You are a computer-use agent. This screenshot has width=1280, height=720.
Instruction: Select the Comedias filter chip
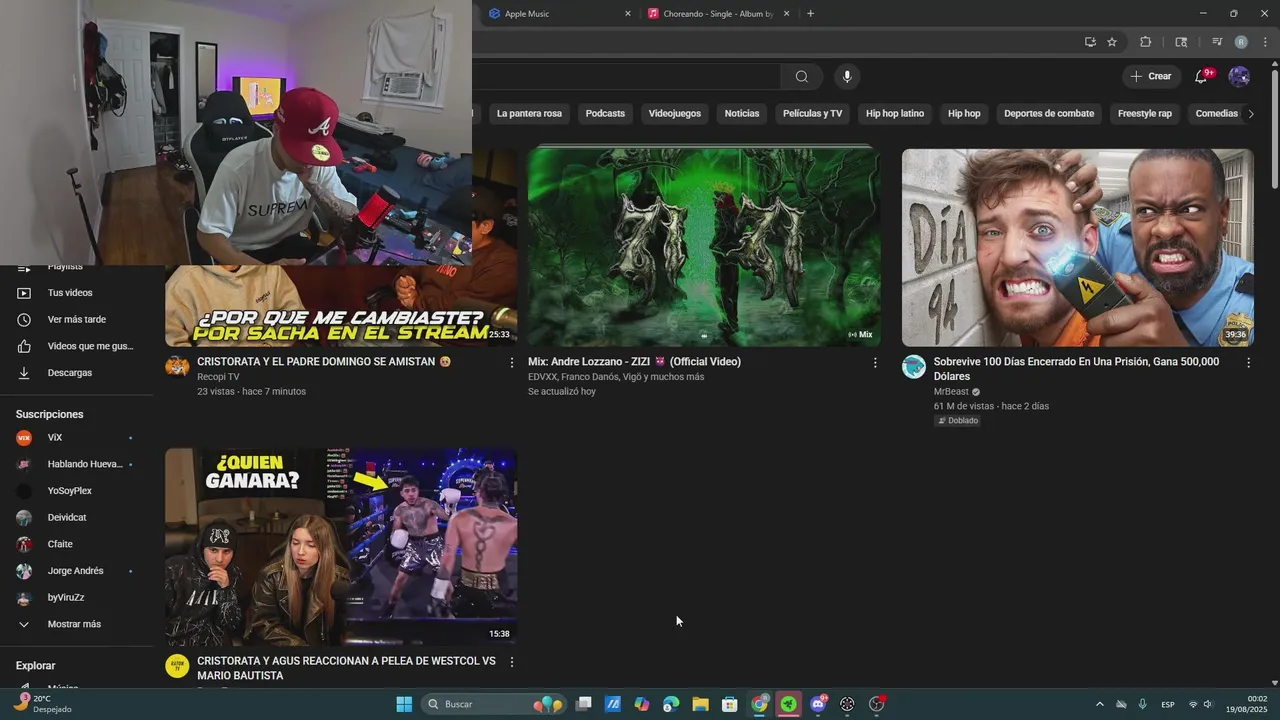coord(1216,114)
